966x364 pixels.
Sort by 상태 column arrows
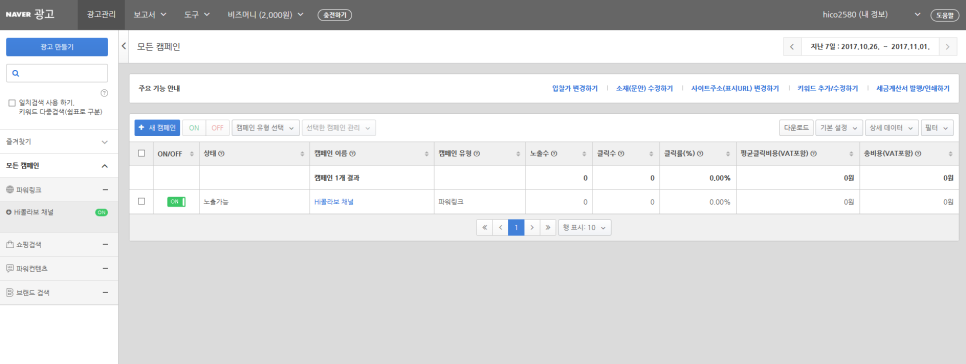pos(302,153)
